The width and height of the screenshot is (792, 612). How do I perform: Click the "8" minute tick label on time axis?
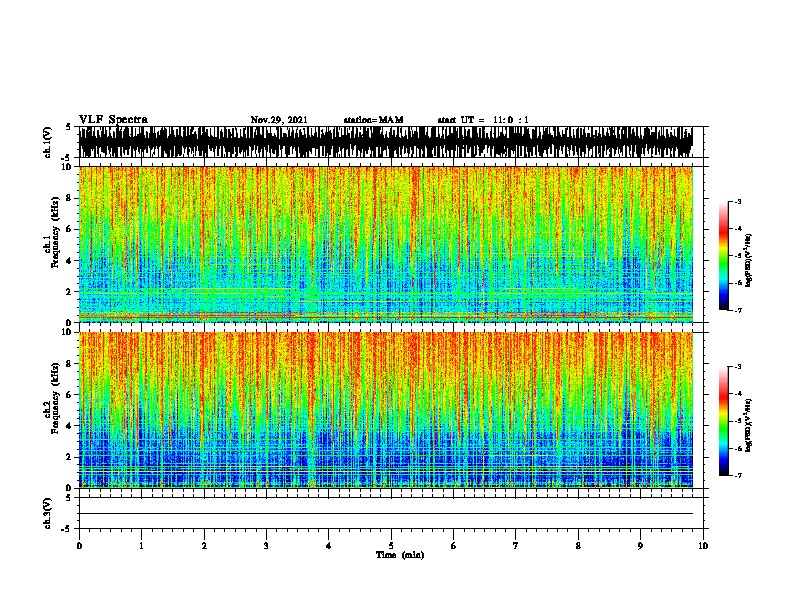578,546
